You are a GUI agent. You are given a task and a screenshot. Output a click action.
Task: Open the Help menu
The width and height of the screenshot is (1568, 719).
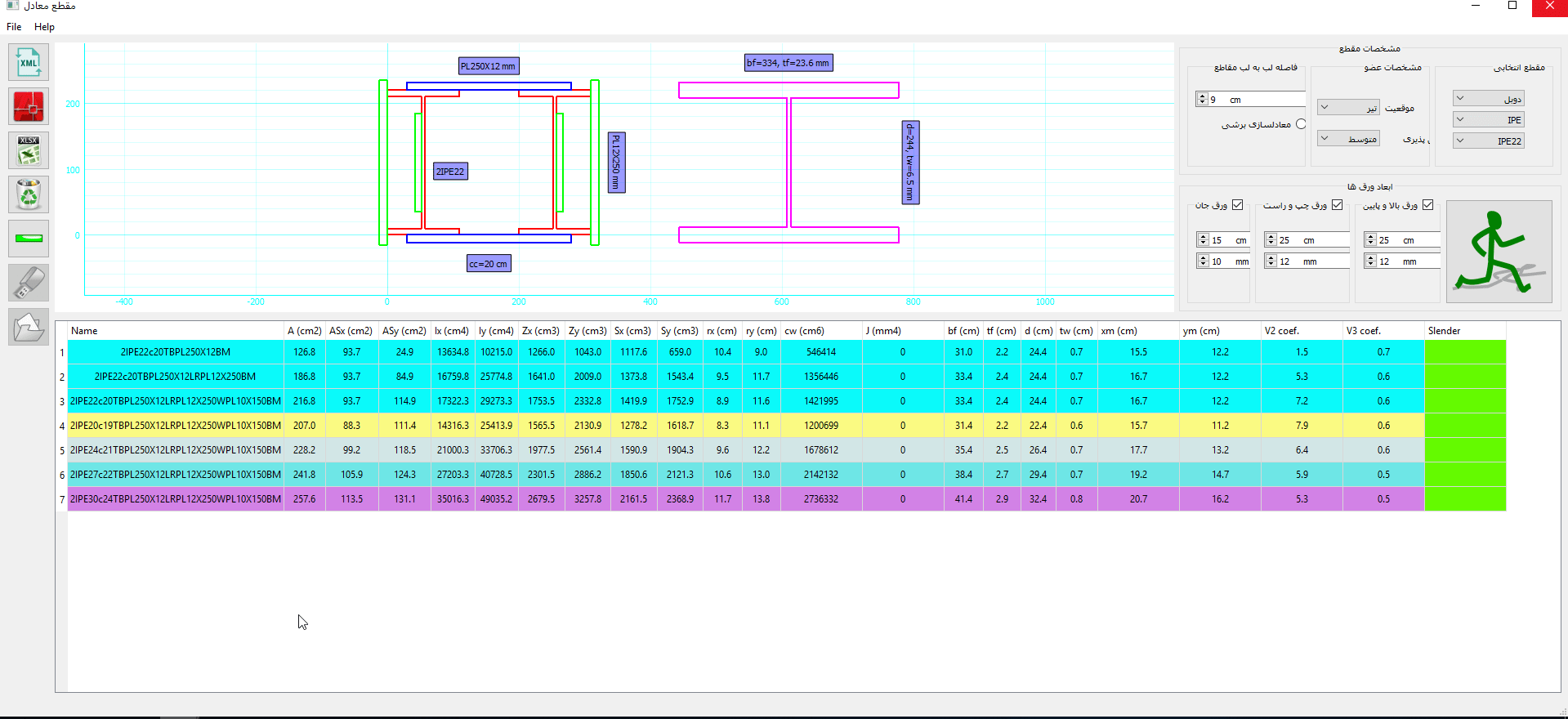click(44, 27)
